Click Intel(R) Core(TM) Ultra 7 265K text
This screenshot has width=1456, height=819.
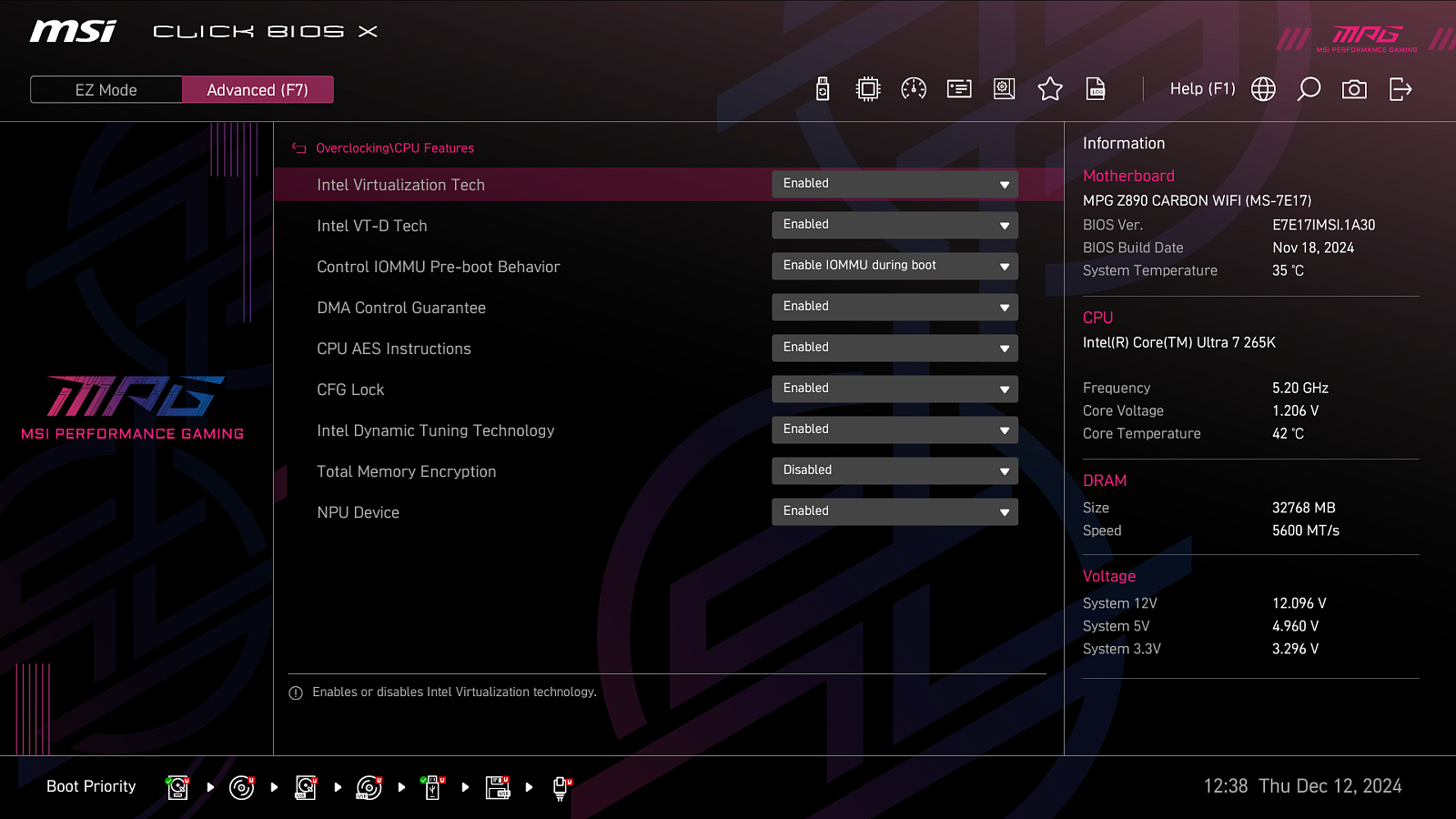tap(1179, 342)
